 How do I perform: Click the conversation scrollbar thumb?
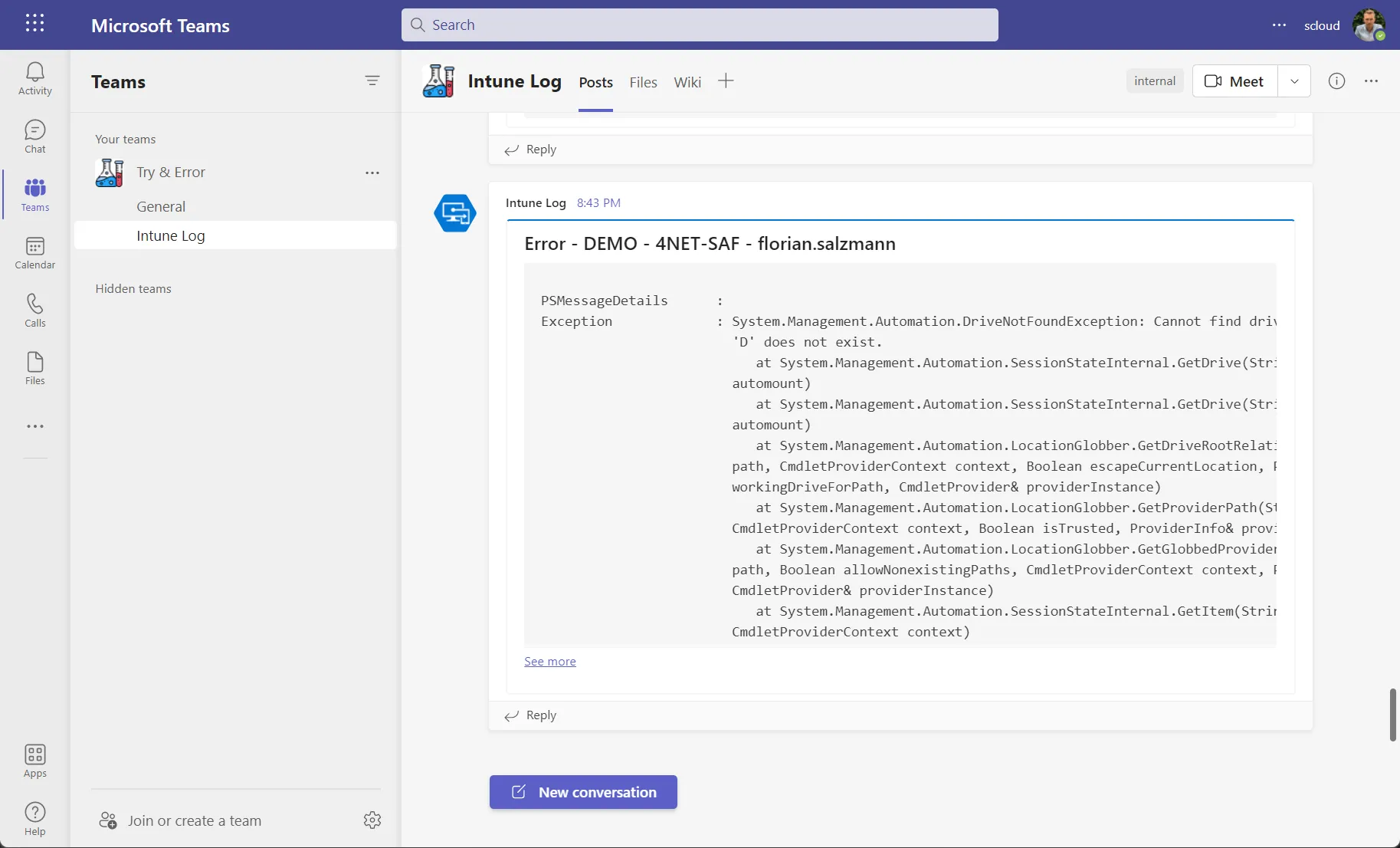[1393, 715]
